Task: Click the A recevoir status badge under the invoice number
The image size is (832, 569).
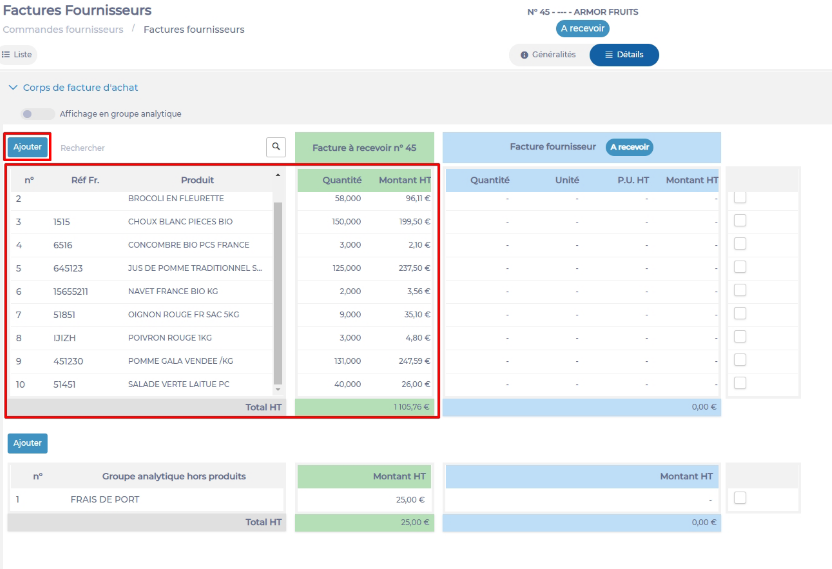Action: 583,29
